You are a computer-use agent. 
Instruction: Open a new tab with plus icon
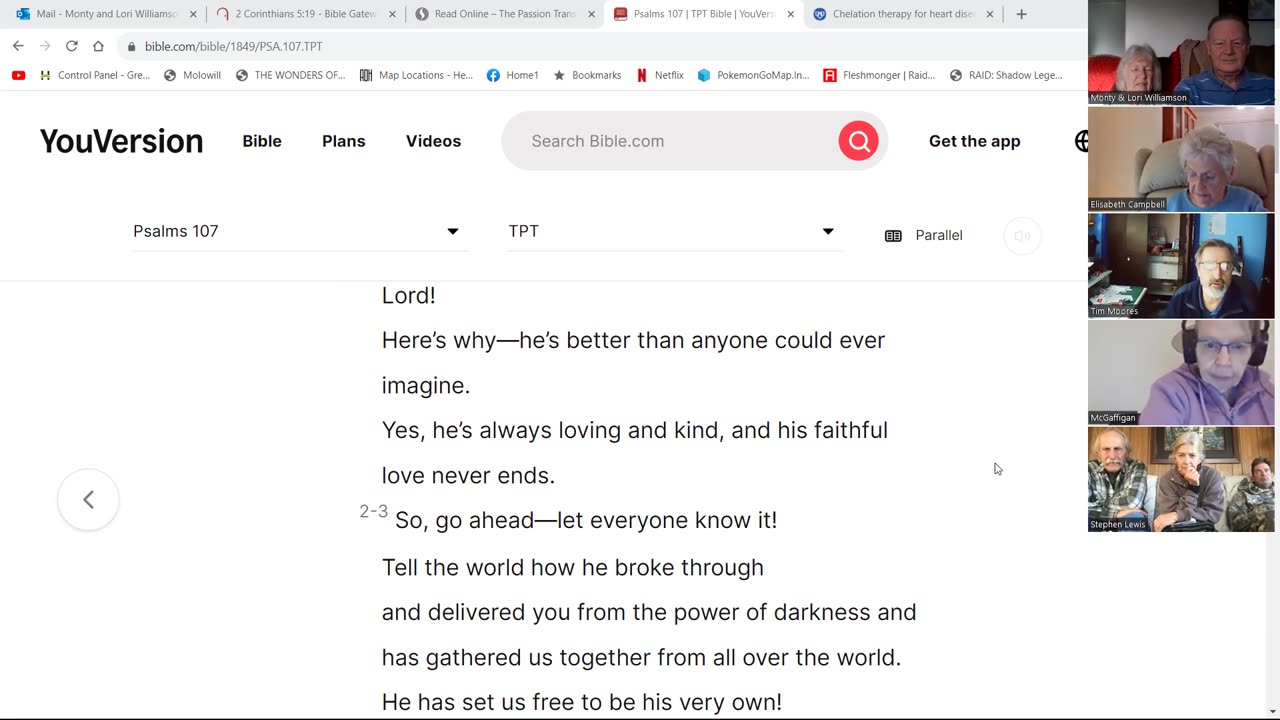coord(1021,14)
